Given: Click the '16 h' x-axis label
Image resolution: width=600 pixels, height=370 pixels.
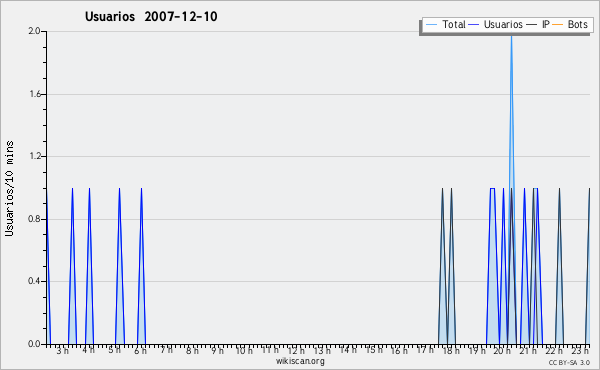Looking at the screenshot, I should click(x=399, y=351).
